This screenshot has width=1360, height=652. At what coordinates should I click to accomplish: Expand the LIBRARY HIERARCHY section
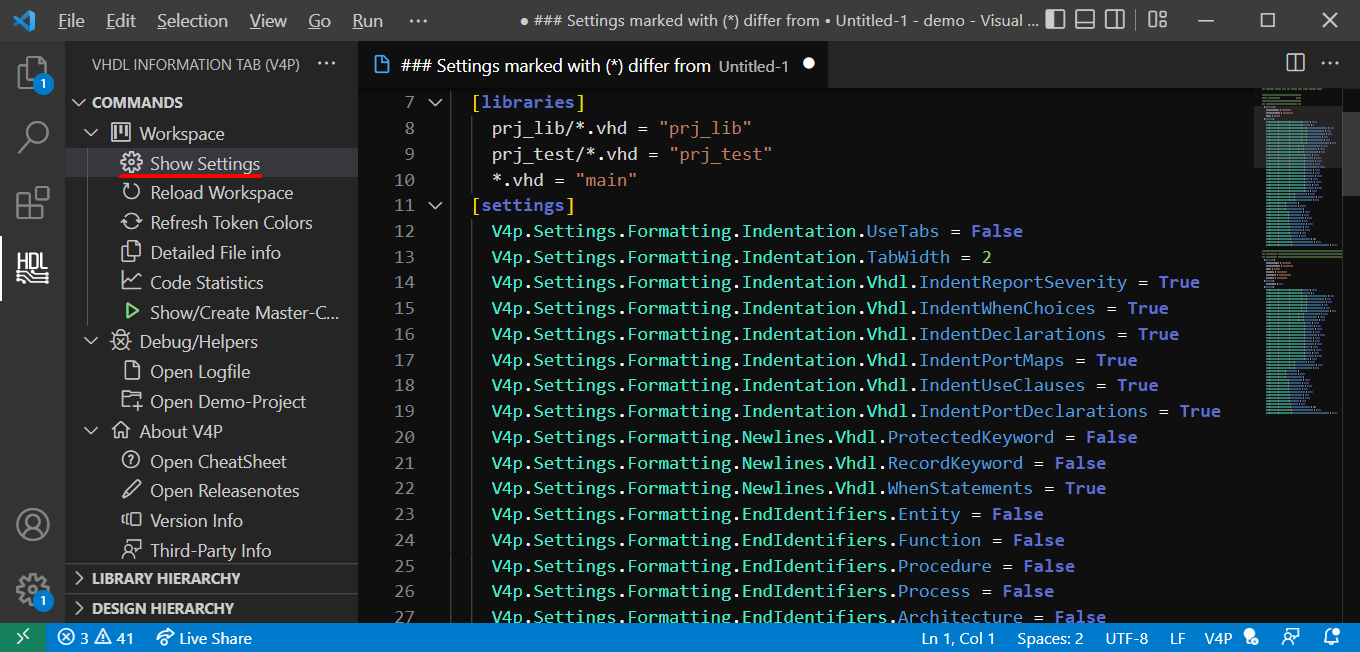[81, 578]
